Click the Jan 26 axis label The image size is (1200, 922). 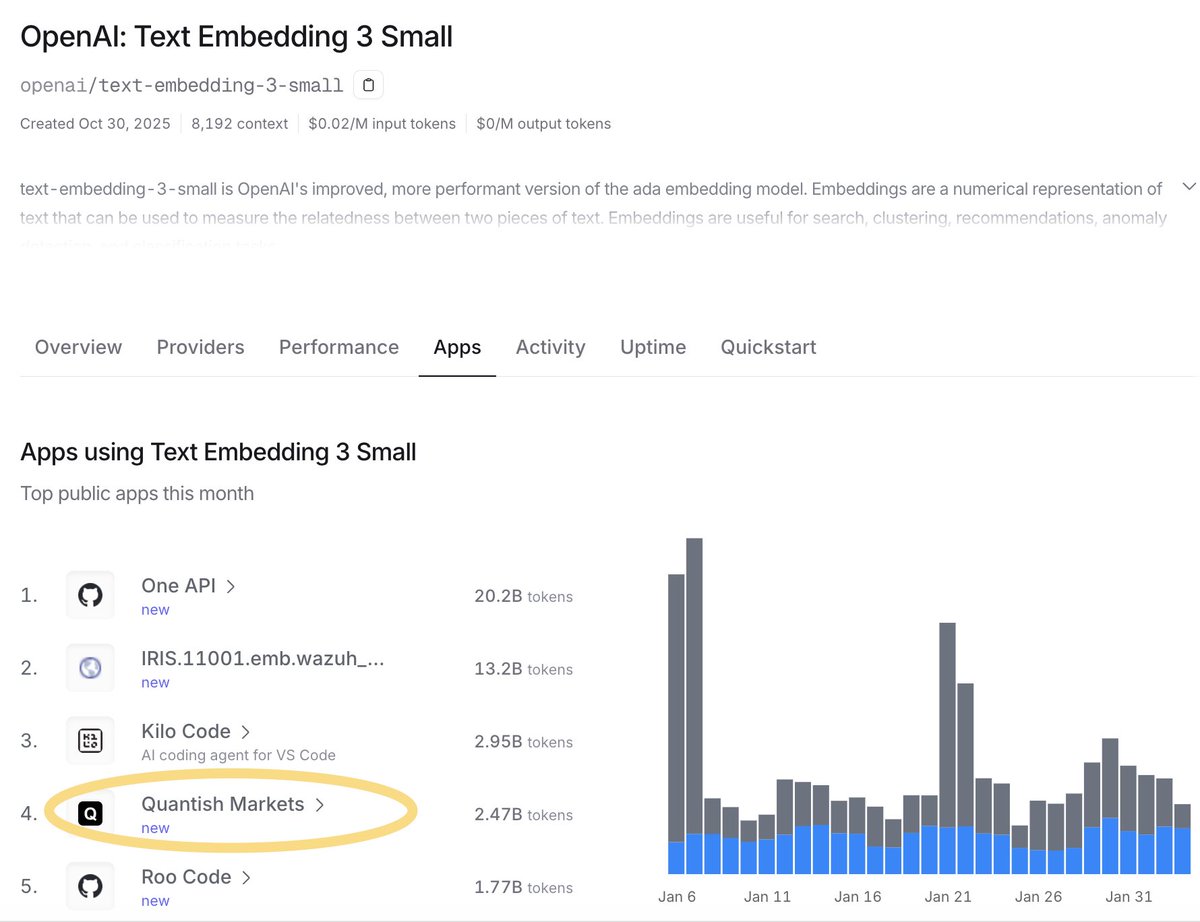pyautogui.click(x=1038, y=896)
